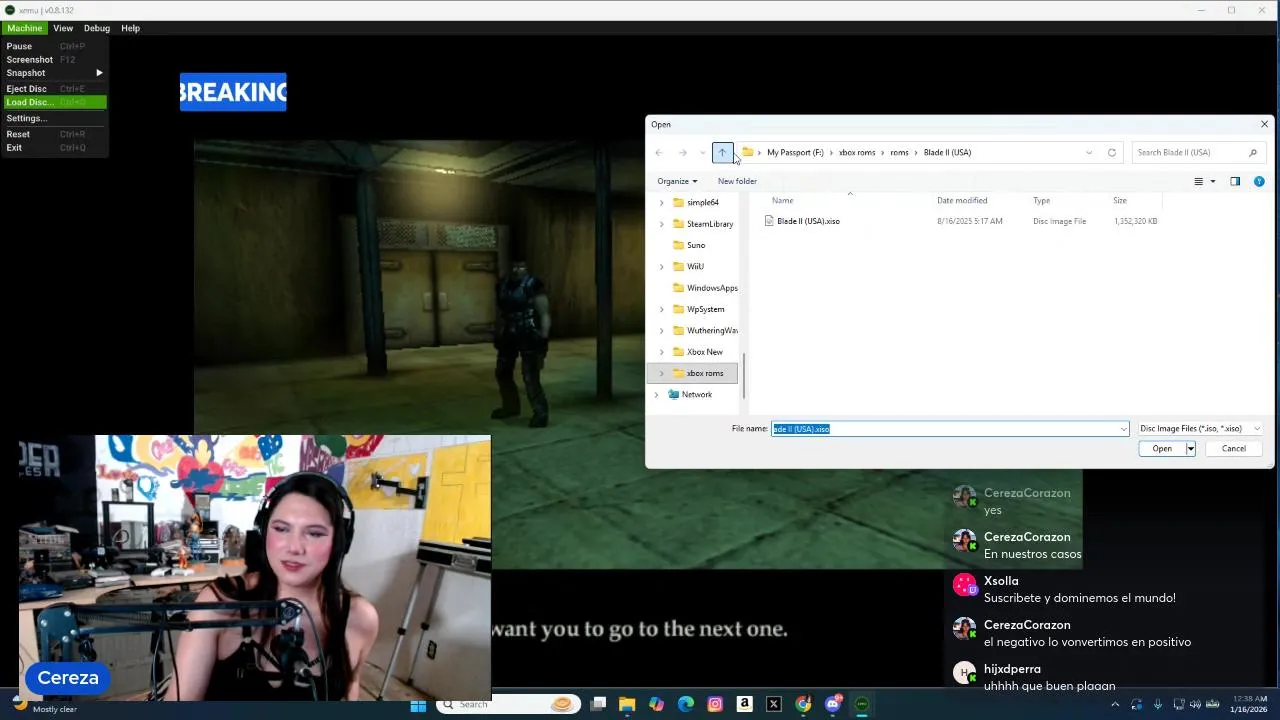The width and height of the screenshot is (1280, 720).
Task: Go up one folder level in Open dialog
Action: (722, 152)
